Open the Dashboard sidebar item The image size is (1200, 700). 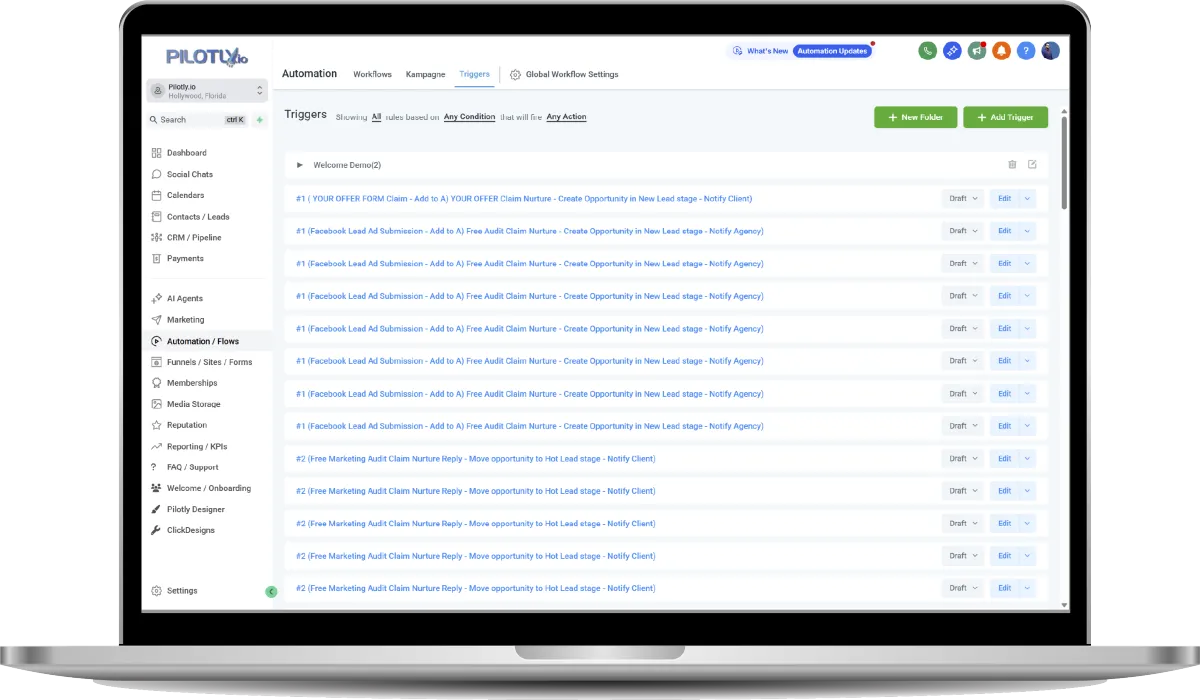[186, 153]
